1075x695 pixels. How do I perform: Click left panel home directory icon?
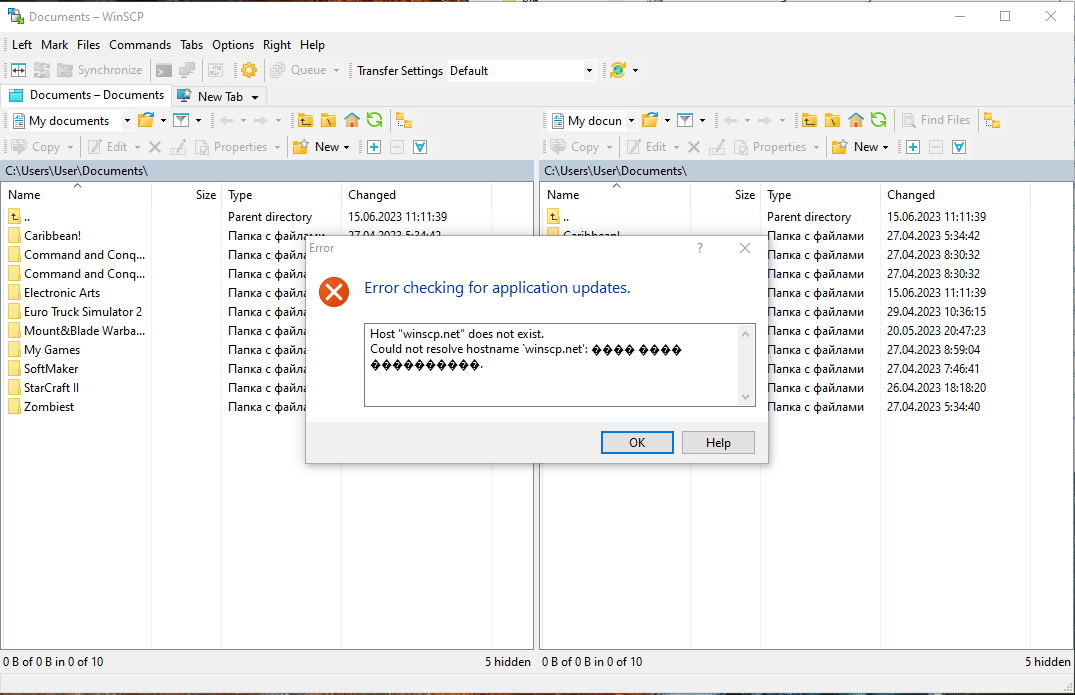[x=351, y=120]
